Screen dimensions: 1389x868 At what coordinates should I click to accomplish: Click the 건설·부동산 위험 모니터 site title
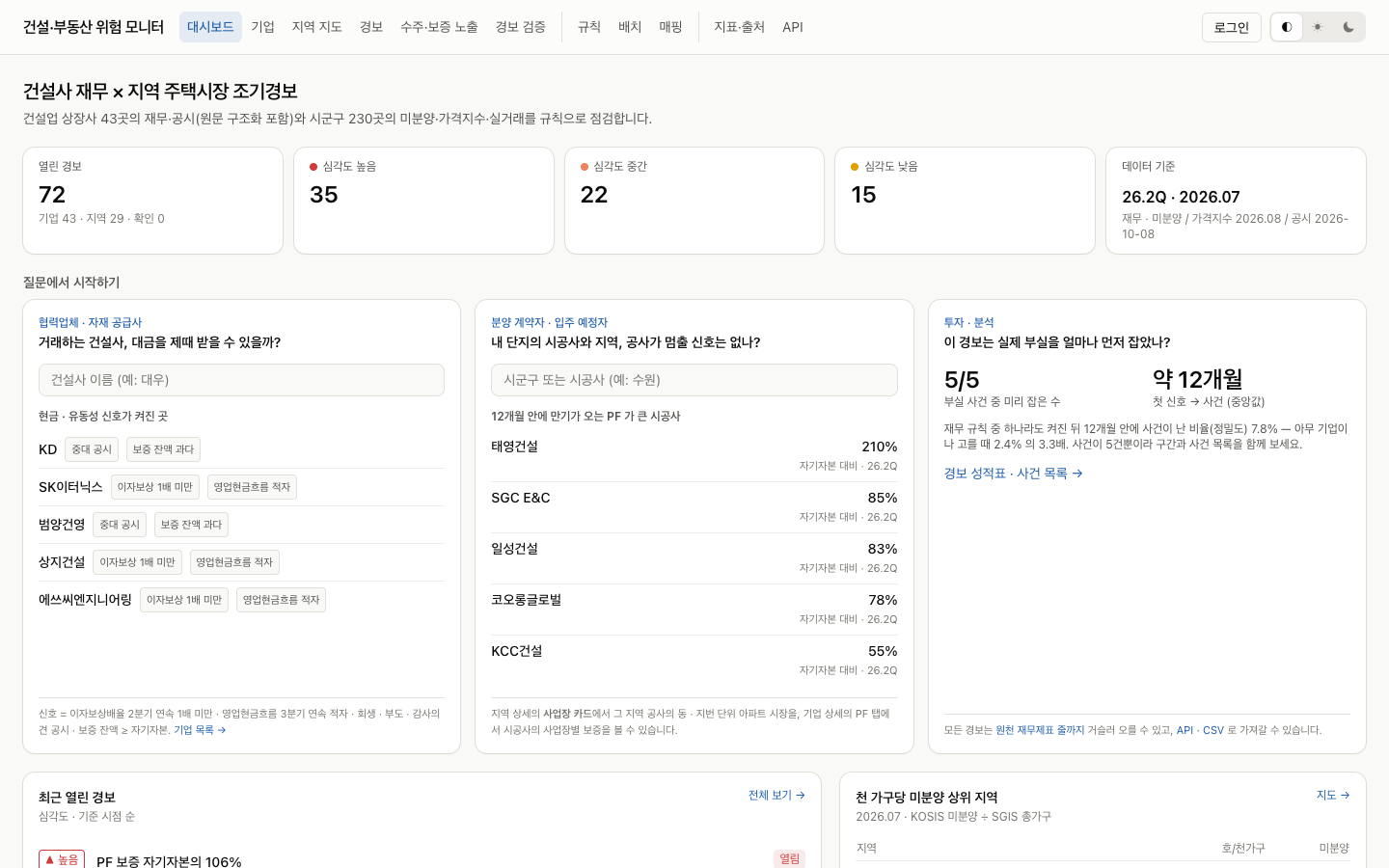coord(94,27)
